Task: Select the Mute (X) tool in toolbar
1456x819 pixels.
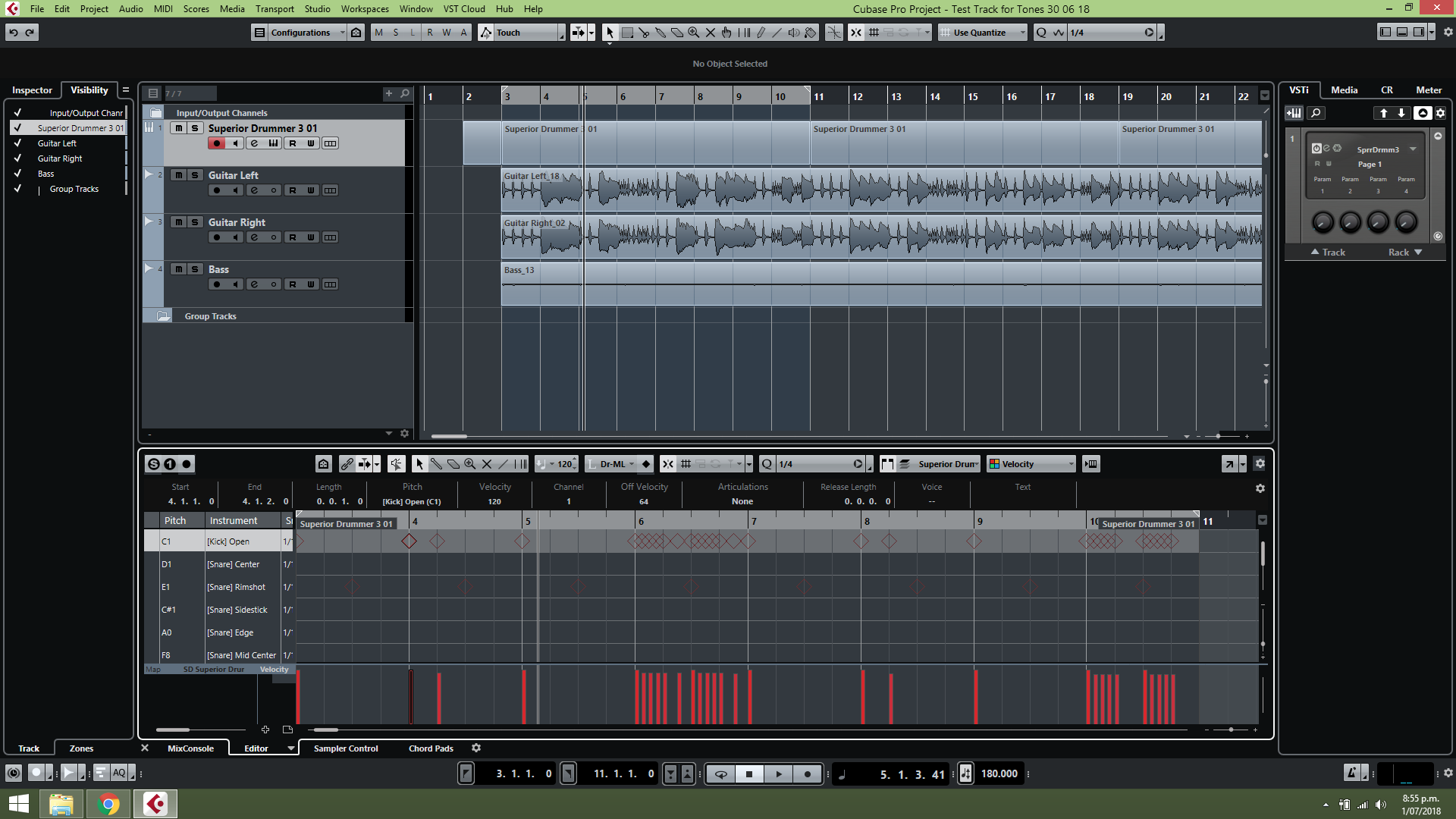Action: tap(710, 33)
